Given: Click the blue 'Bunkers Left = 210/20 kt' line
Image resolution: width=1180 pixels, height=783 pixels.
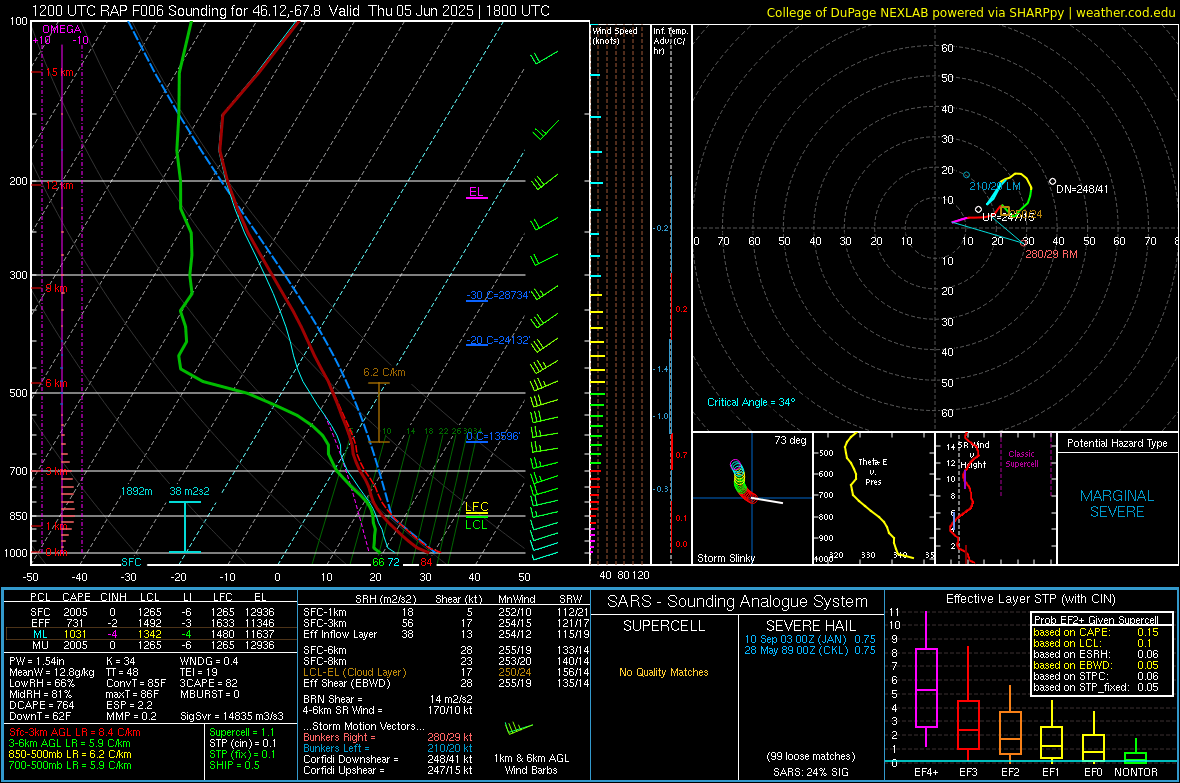Looking at the screenshot, I should (388, 748).
